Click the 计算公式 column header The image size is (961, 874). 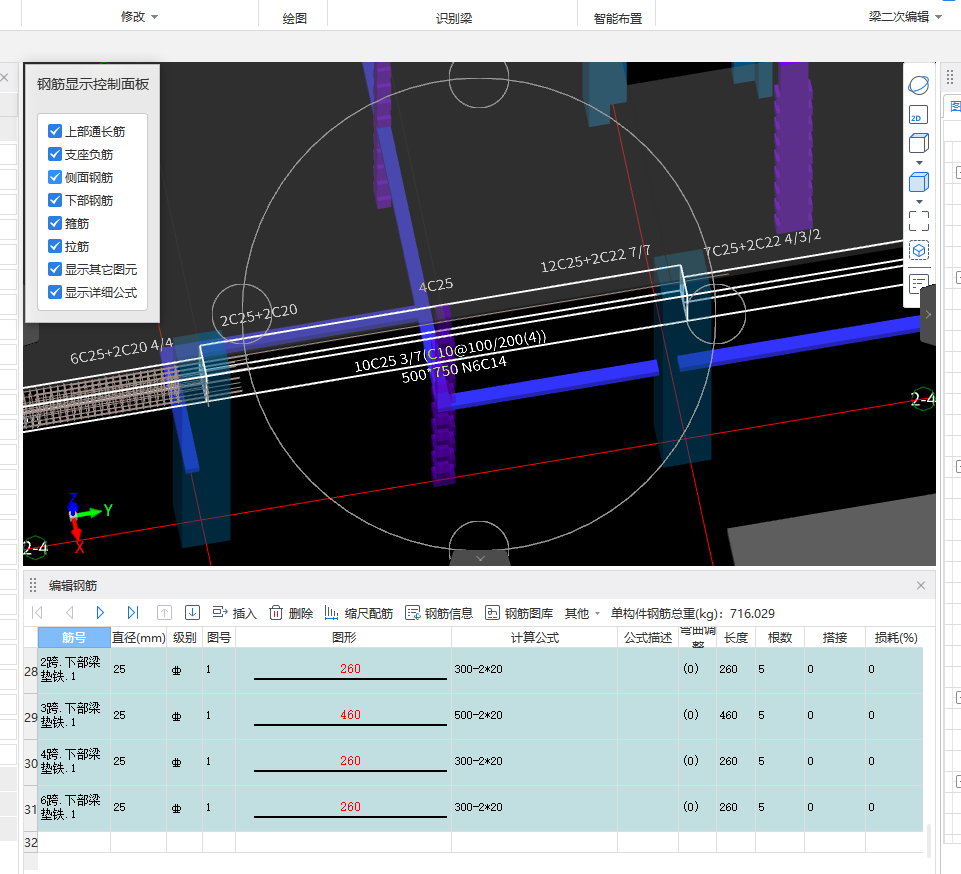coord(534,637)
